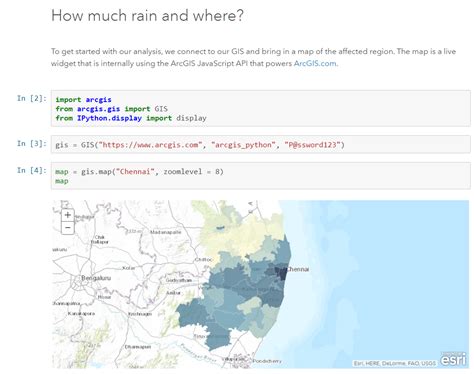Open the ArcGIS.com link
This screenshot has width=474, height=374.
[x=315, y=63]
